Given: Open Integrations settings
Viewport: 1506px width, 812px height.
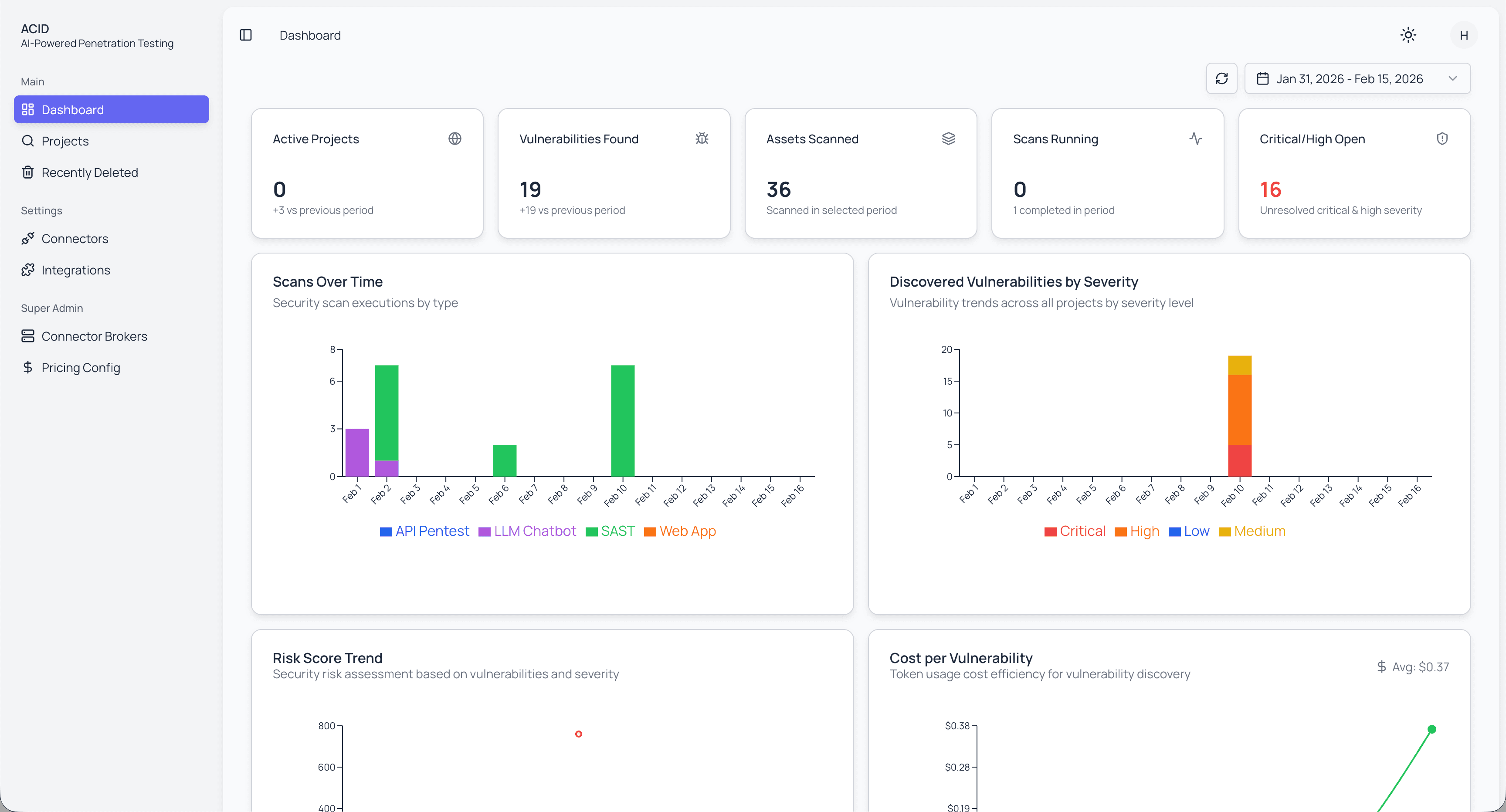Looking at the screenshot, I should point(111,270).
